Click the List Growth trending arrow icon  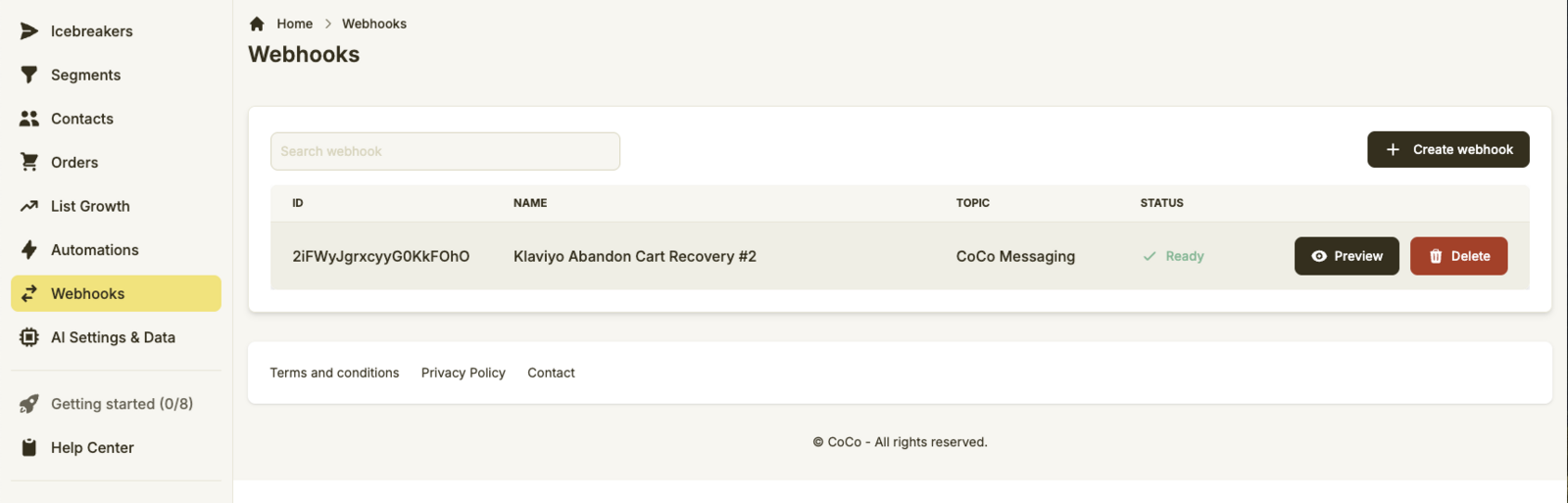[x=29, y=206]
